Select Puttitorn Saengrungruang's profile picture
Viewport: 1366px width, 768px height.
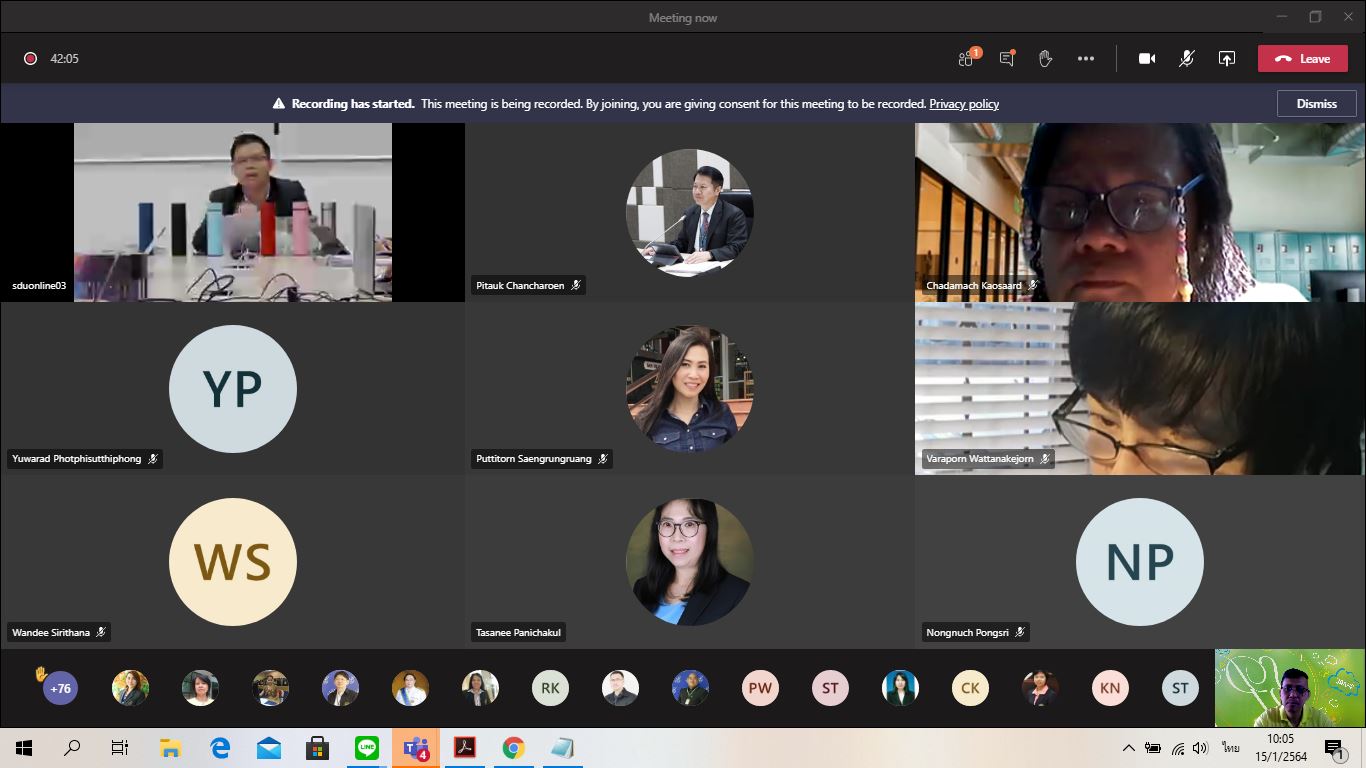tap(689, 388)
